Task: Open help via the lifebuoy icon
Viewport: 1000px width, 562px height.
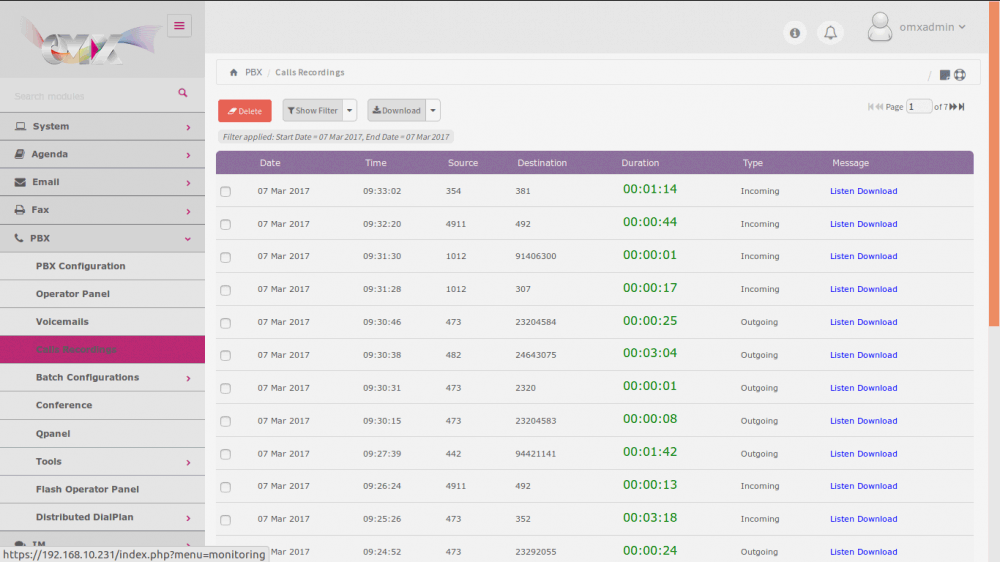Action: [960, 75]
